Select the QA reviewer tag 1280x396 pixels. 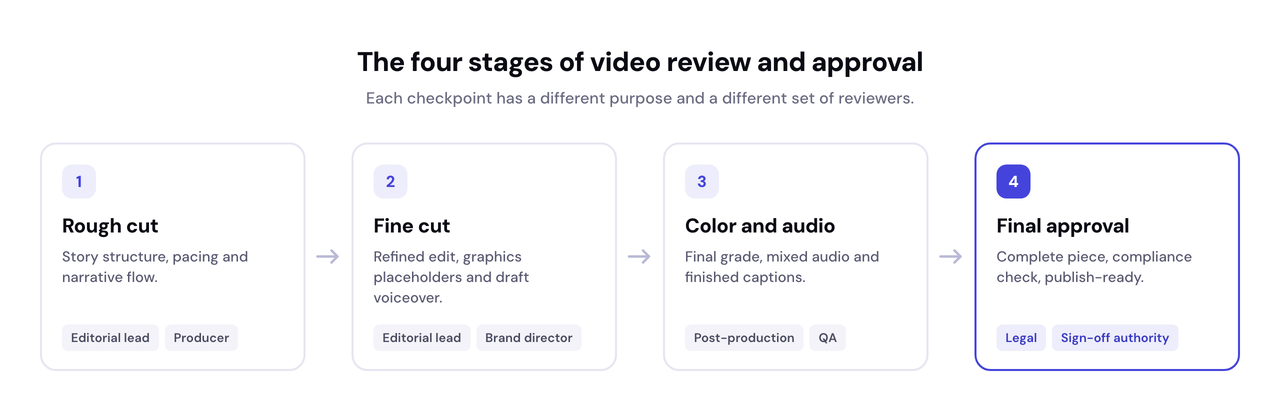coord(828,338)
